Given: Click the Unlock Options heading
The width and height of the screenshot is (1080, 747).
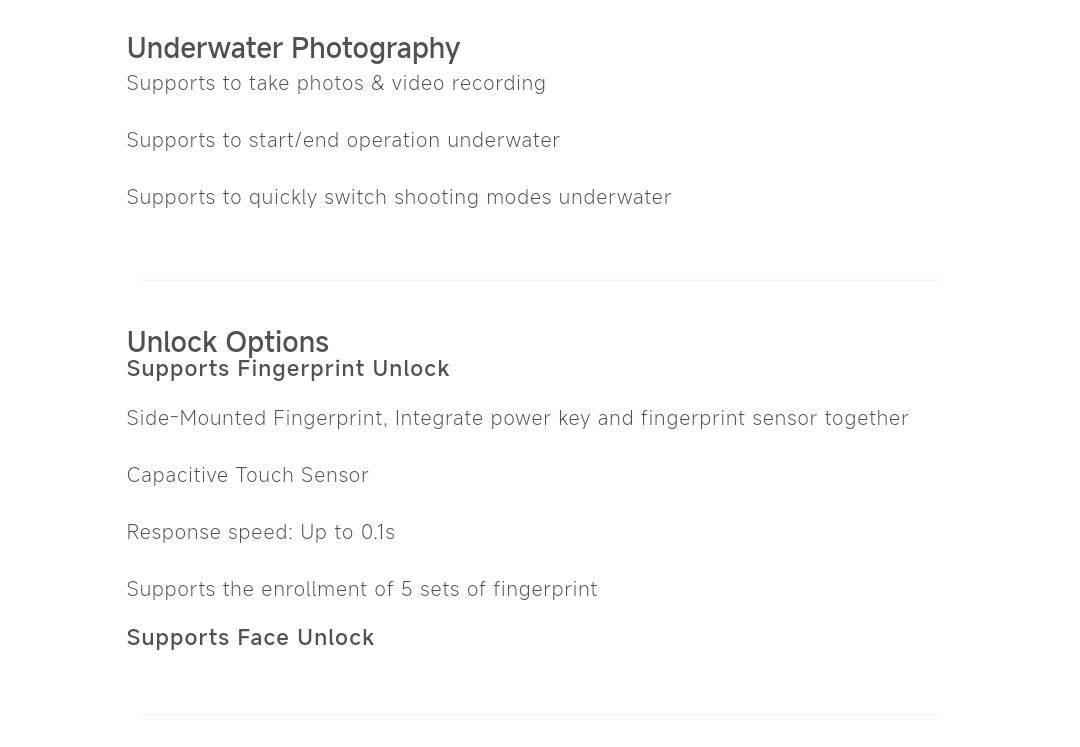Looking at the screenshot, I should pyautogui.click(x=228, y=342).
